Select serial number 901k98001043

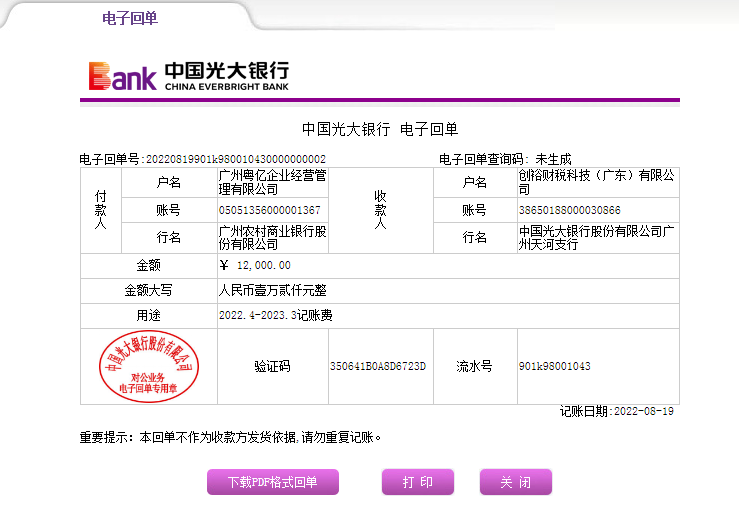coord(555,366)
